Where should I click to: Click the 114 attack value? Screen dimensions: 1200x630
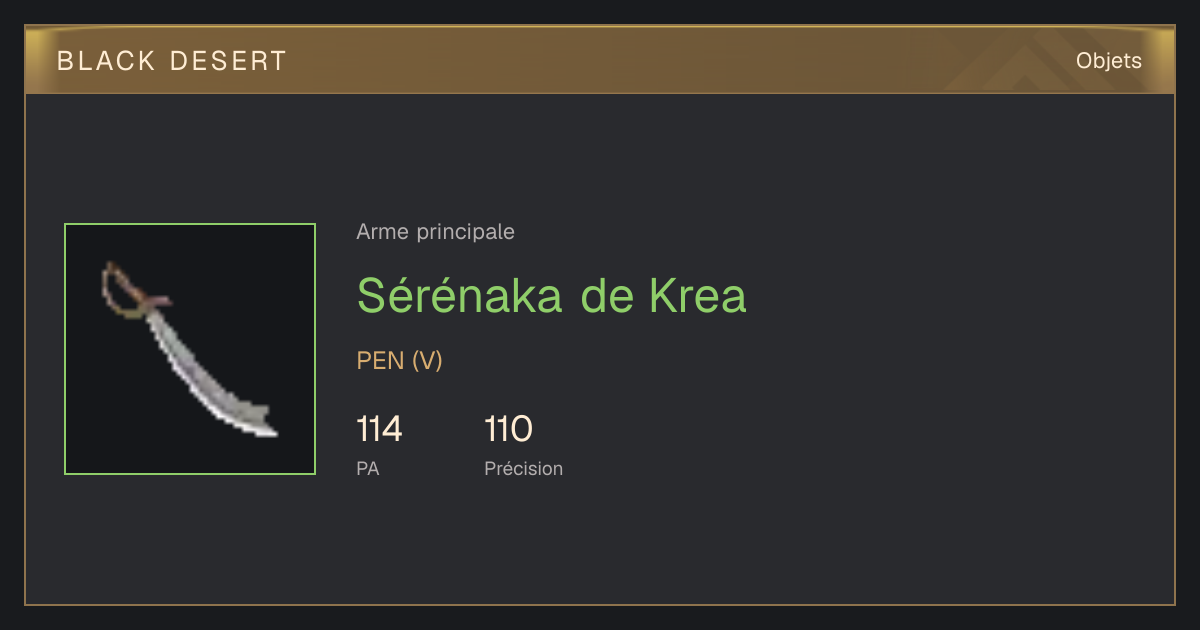coord(380,430)
